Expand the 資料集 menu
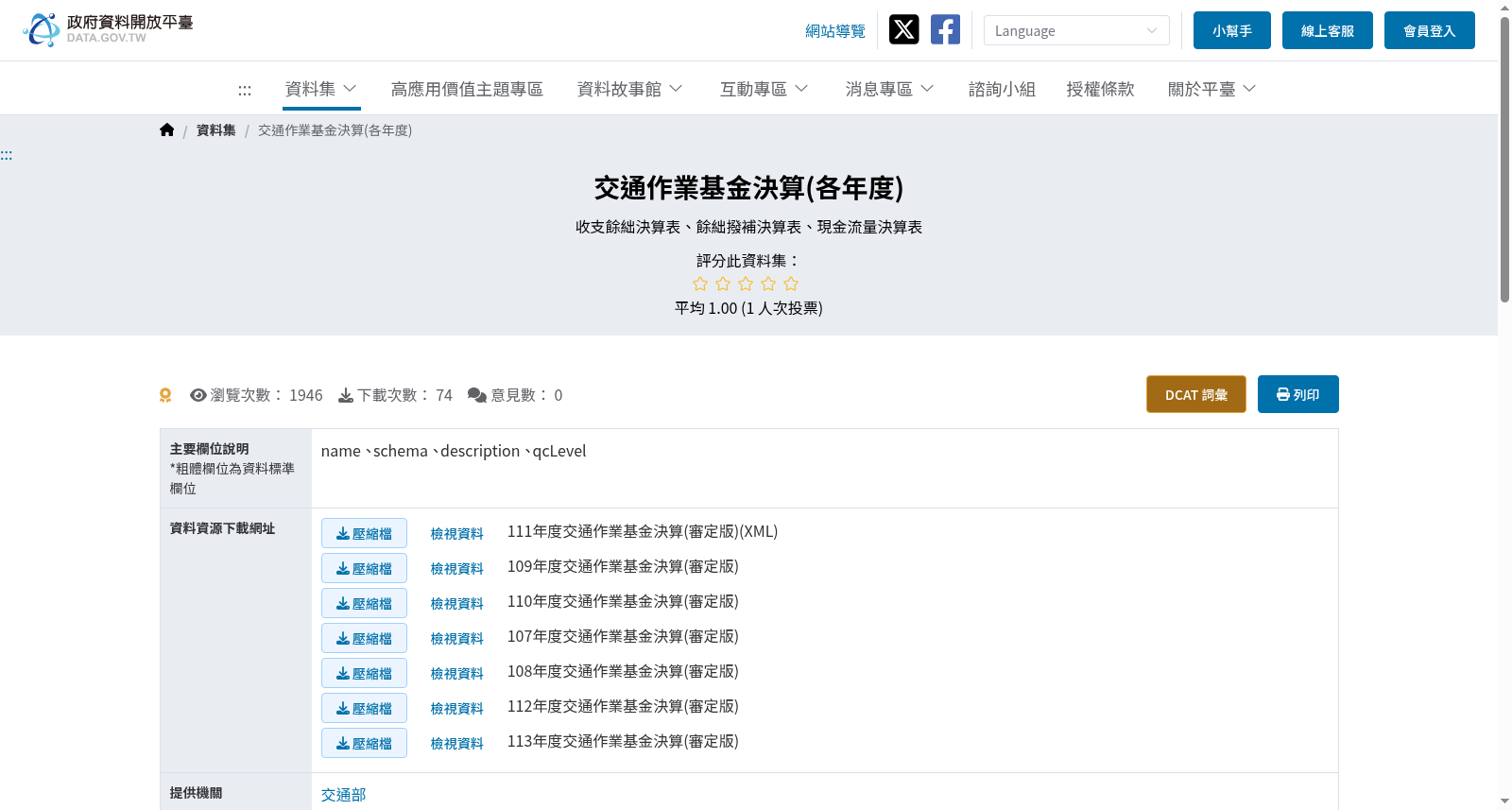This screenshot has width=1512, height=810. coord(321,89)
